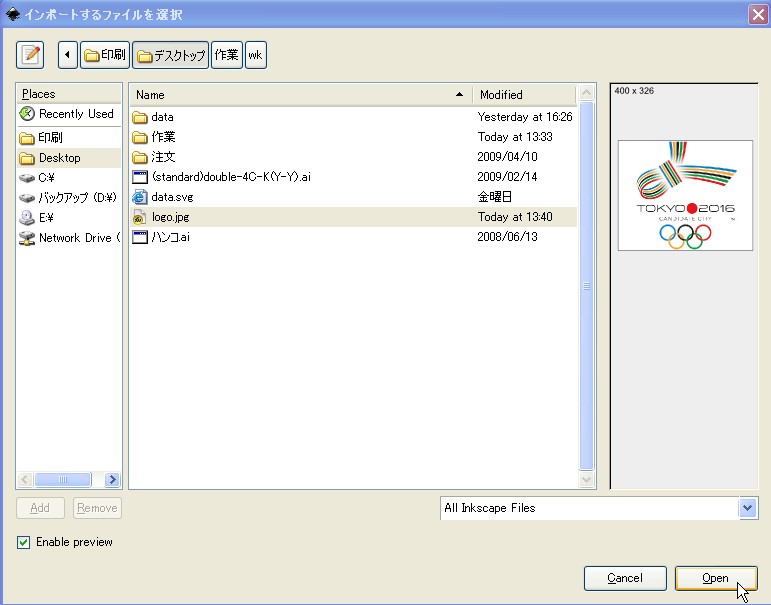Select the 注文 folder in file list
The width and height of the screenshot is (771, 605).
[163, 157]
